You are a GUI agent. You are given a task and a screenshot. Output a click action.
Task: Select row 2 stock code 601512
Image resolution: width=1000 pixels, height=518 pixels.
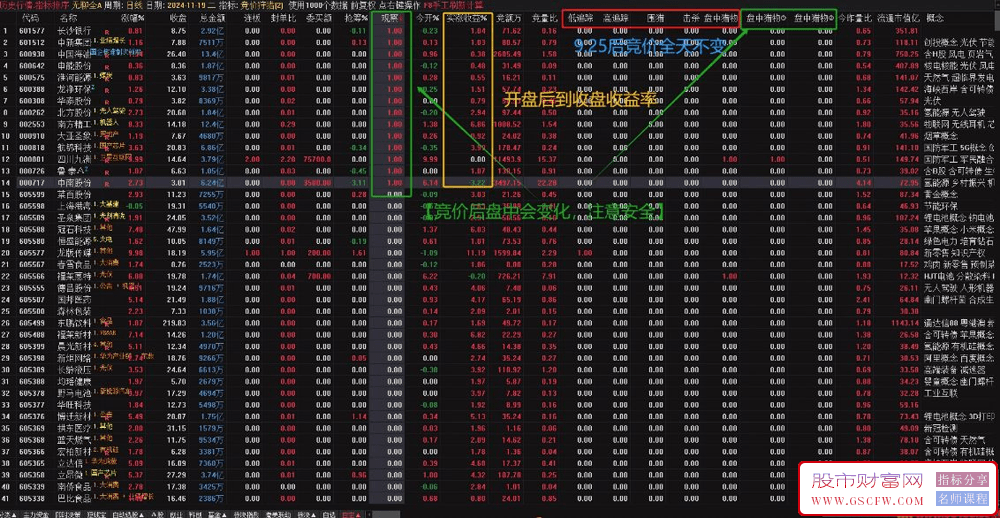click(x=33, y=42)
